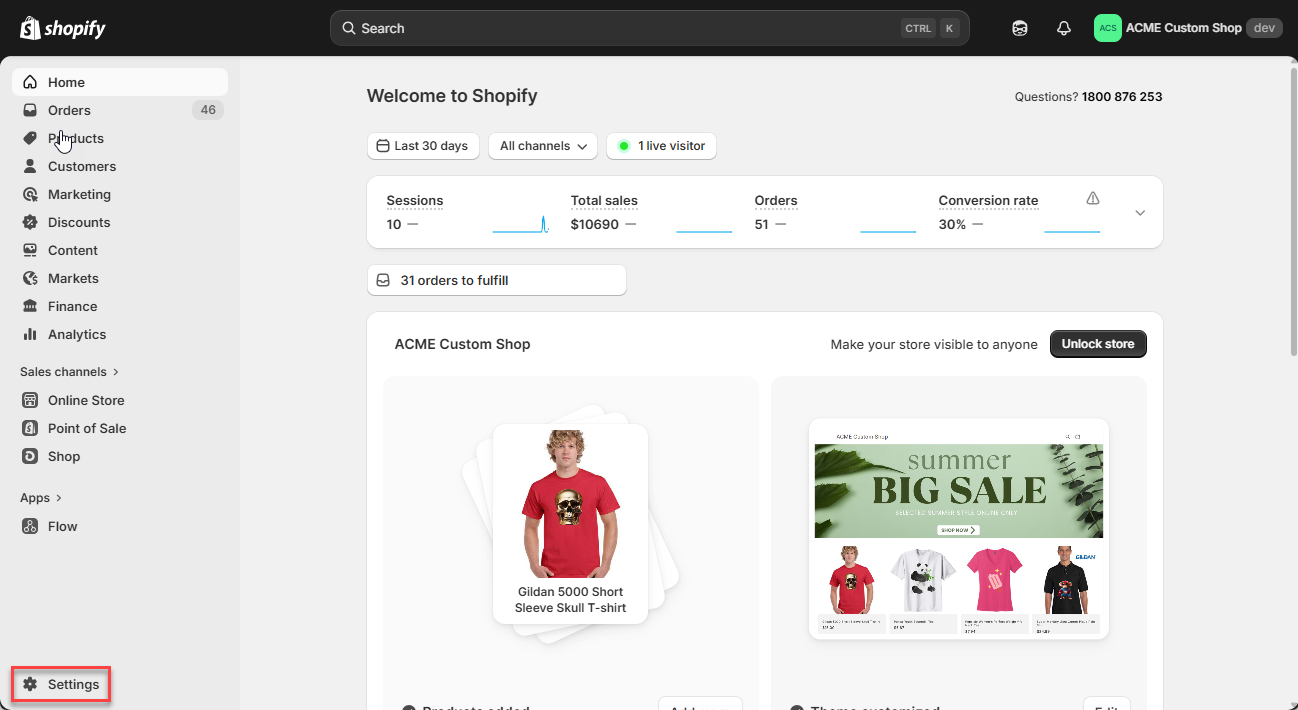The width and height of the screenshot is (1298, 710).
Task: Click the Sessions sparkline chart
Action: point(521,224)
